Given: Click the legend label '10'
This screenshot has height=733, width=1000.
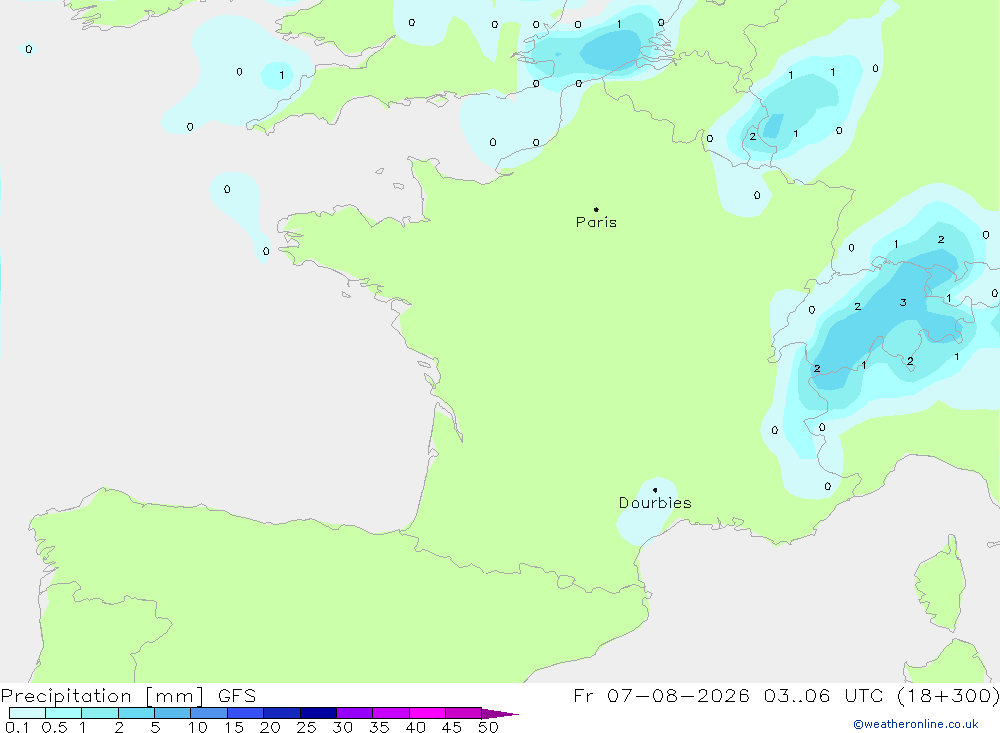Looking at the screenshot, I should 198,727.
